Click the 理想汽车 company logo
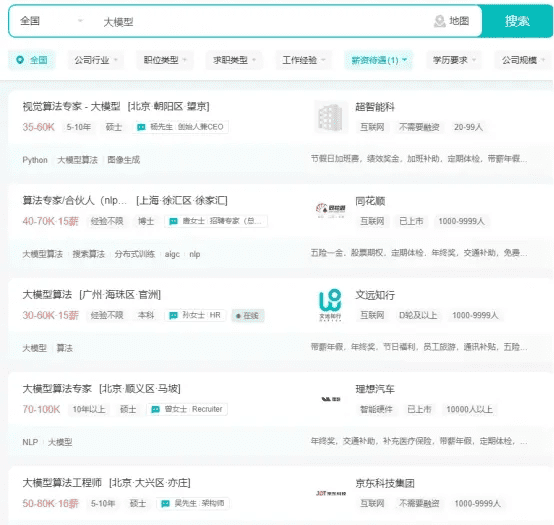Image resolution: width=554 pixels, height=525 pixels. tap(331, 399)
